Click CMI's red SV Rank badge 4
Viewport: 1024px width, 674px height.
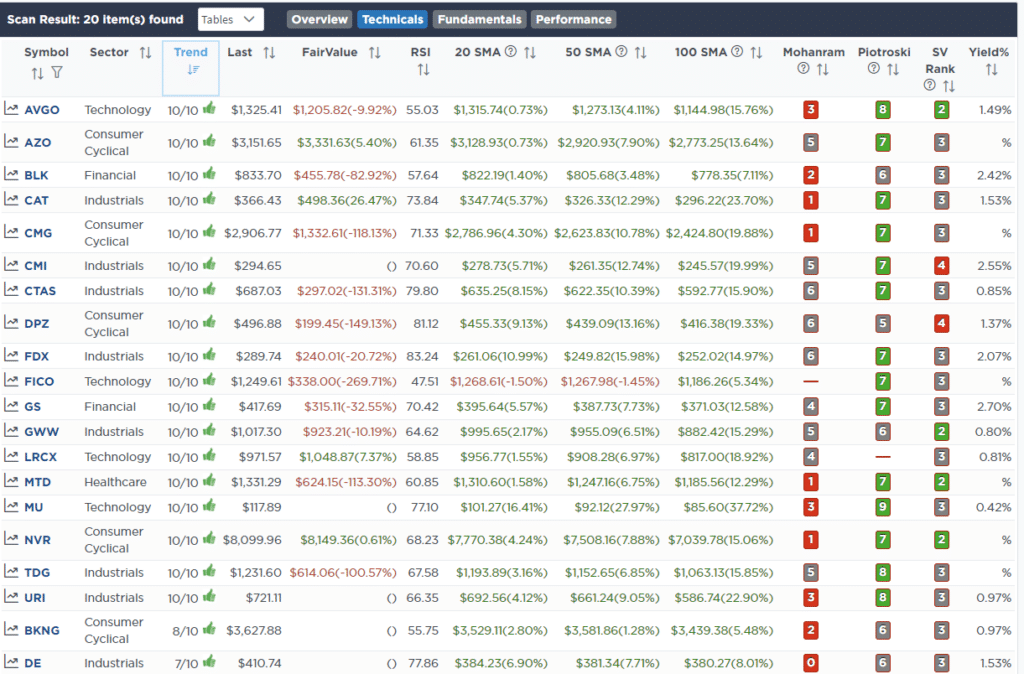coord(941,265)
